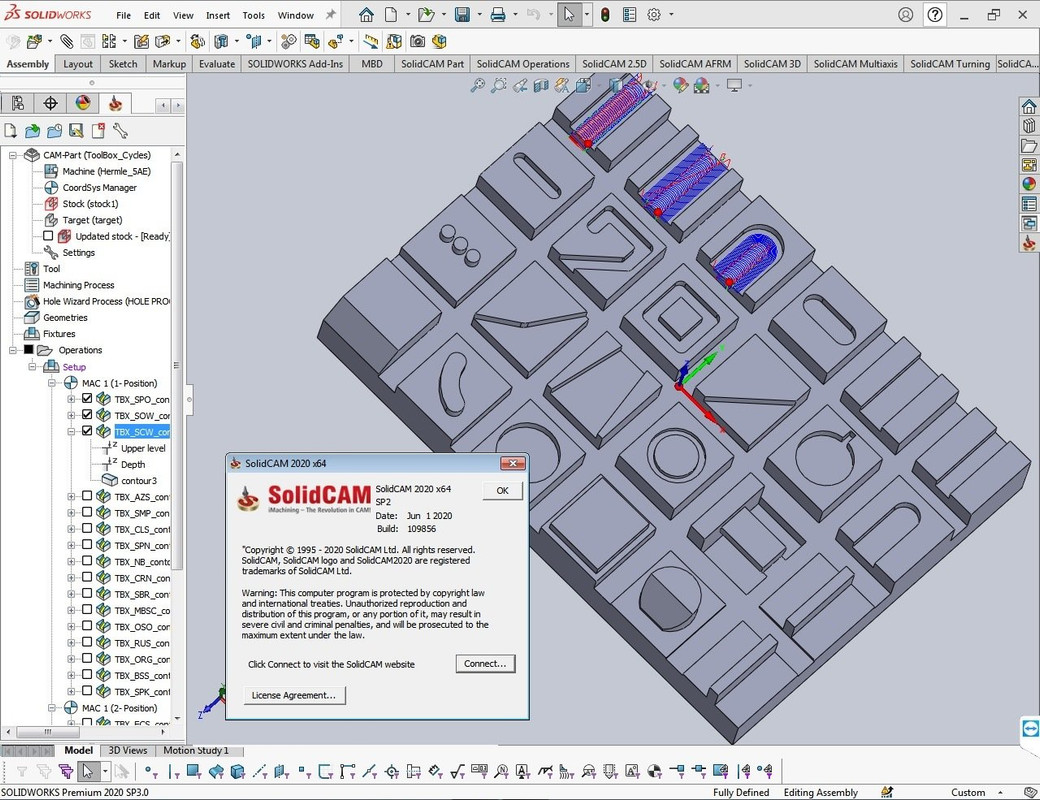Select the CoordSys Manager tree item
The image size is (1040, 800).
click(99, 188)
